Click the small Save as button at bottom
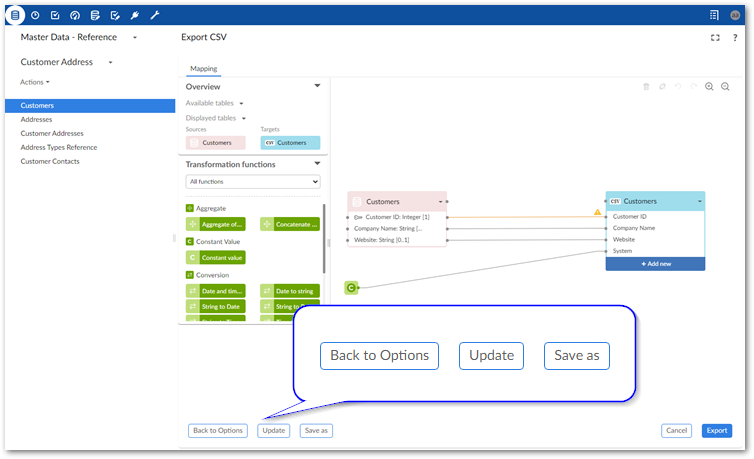 pos(316,431)
